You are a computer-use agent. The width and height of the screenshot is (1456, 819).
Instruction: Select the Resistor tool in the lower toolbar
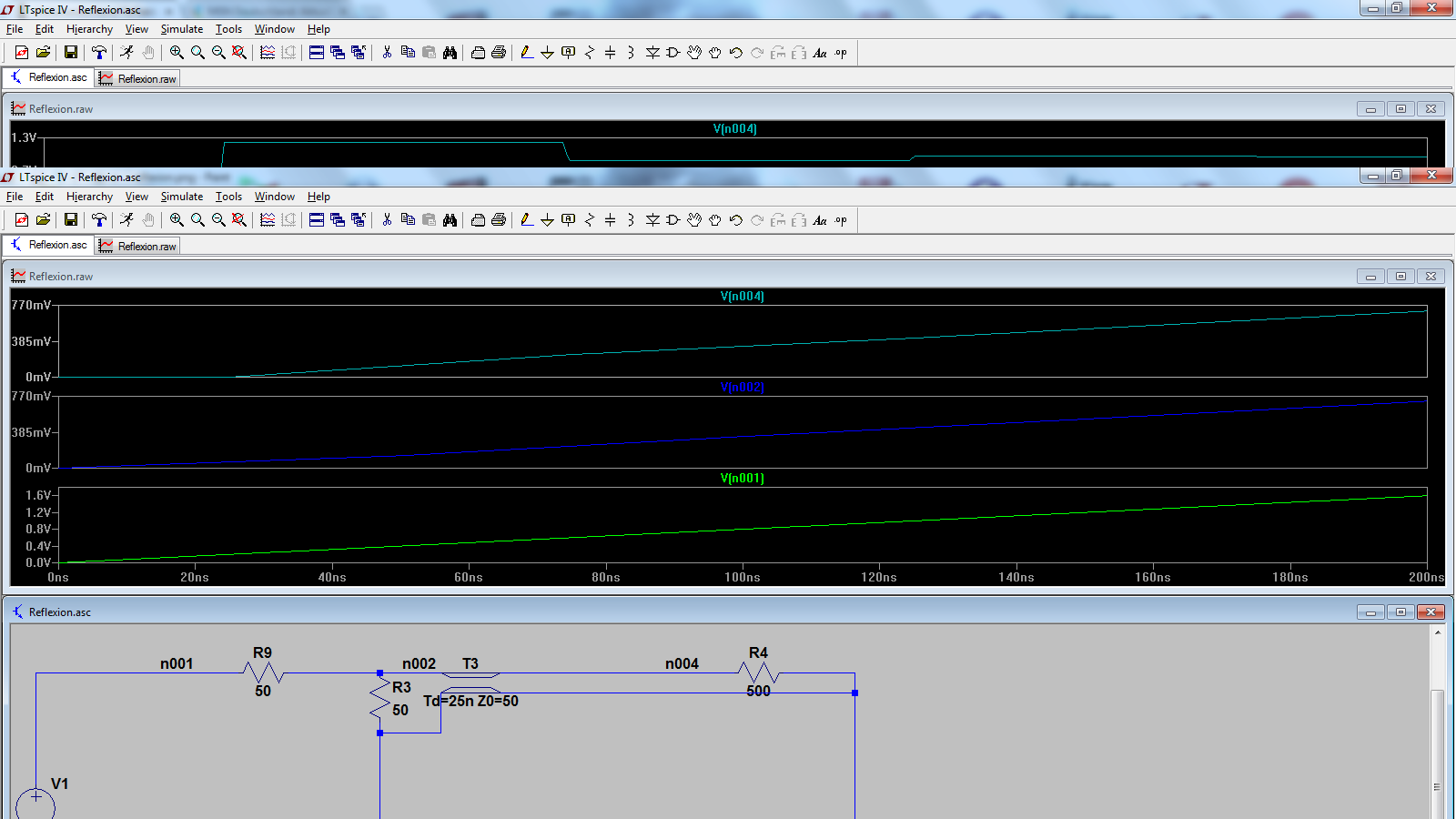(589, 220)
